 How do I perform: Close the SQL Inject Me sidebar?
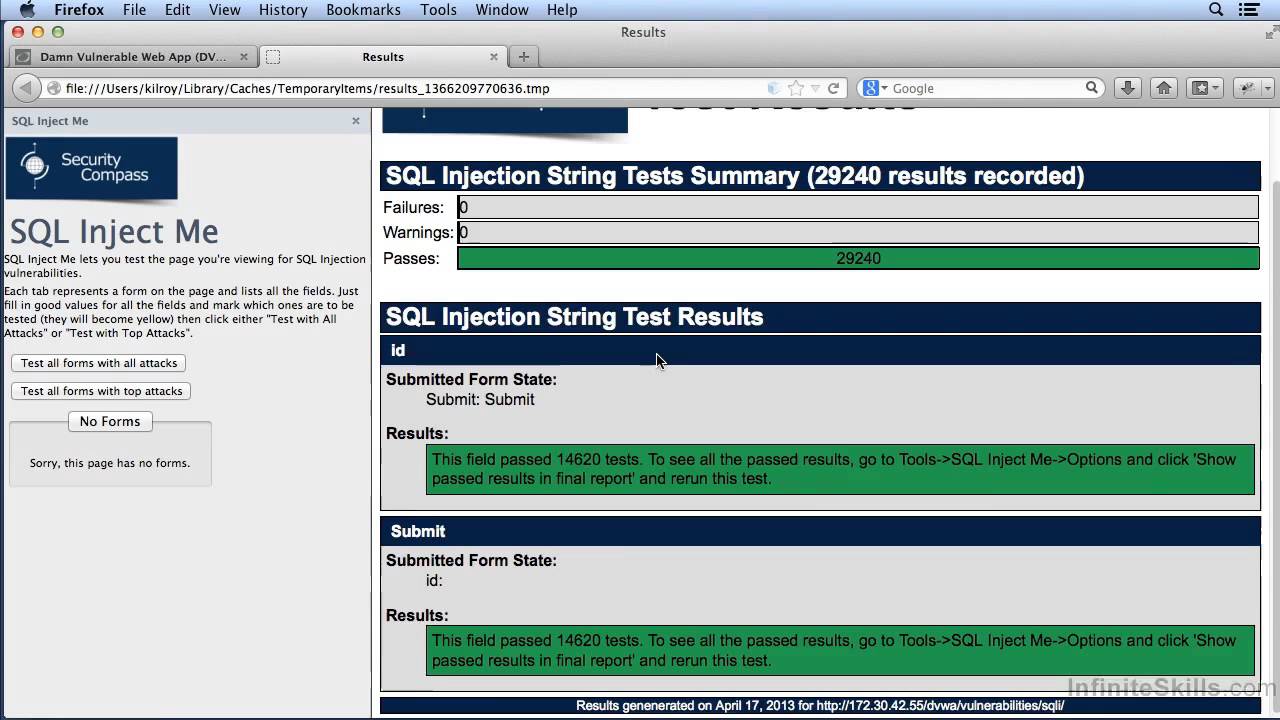click(355, 121)
